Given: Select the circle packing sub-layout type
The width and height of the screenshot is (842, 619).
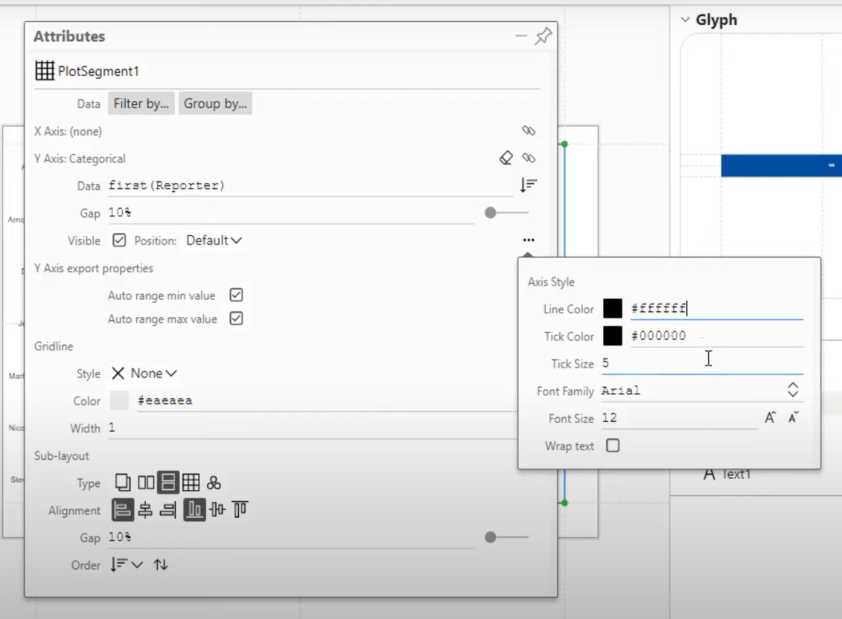Looking at the screenshot, I should pyautogui.click(x=214, y=483).
